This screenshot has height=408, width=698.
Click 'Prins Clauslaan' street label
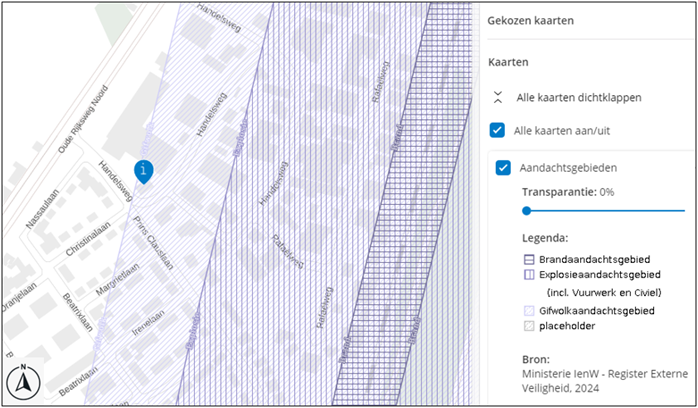[152, 243]
